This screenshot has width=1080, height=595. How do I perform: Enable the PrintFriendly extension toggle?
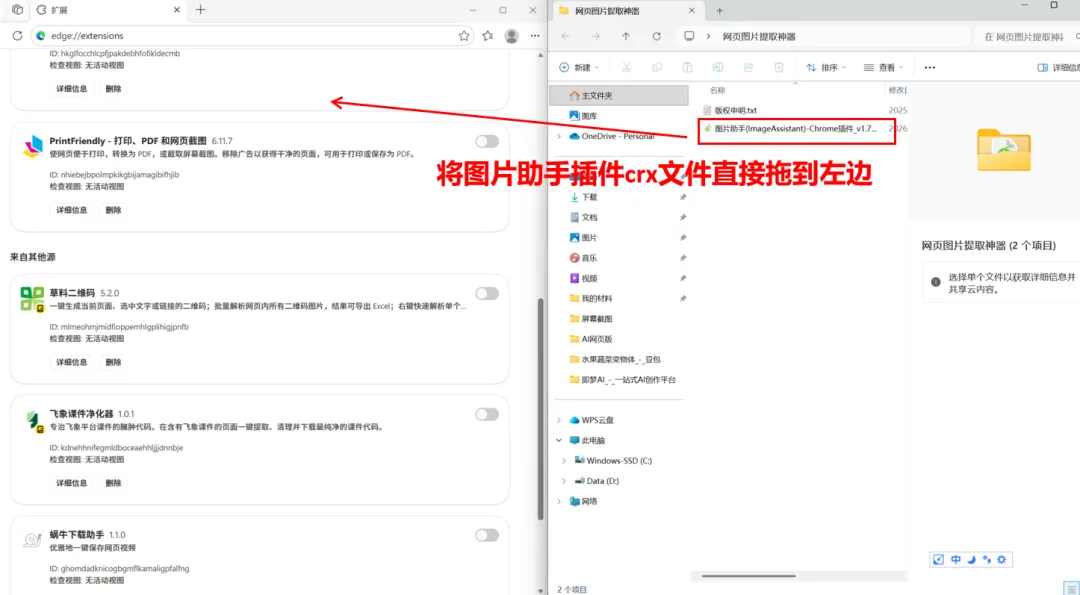(x=487, y=141)
